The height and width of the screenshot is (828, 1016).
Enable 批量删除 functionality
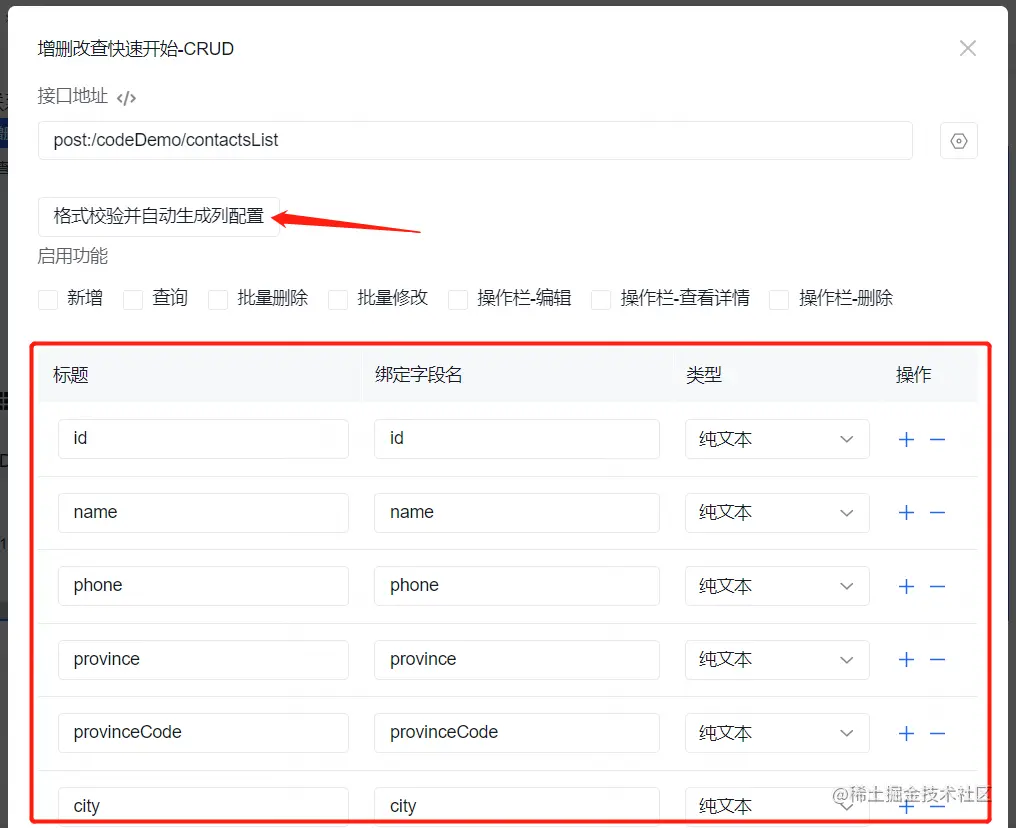218,298
